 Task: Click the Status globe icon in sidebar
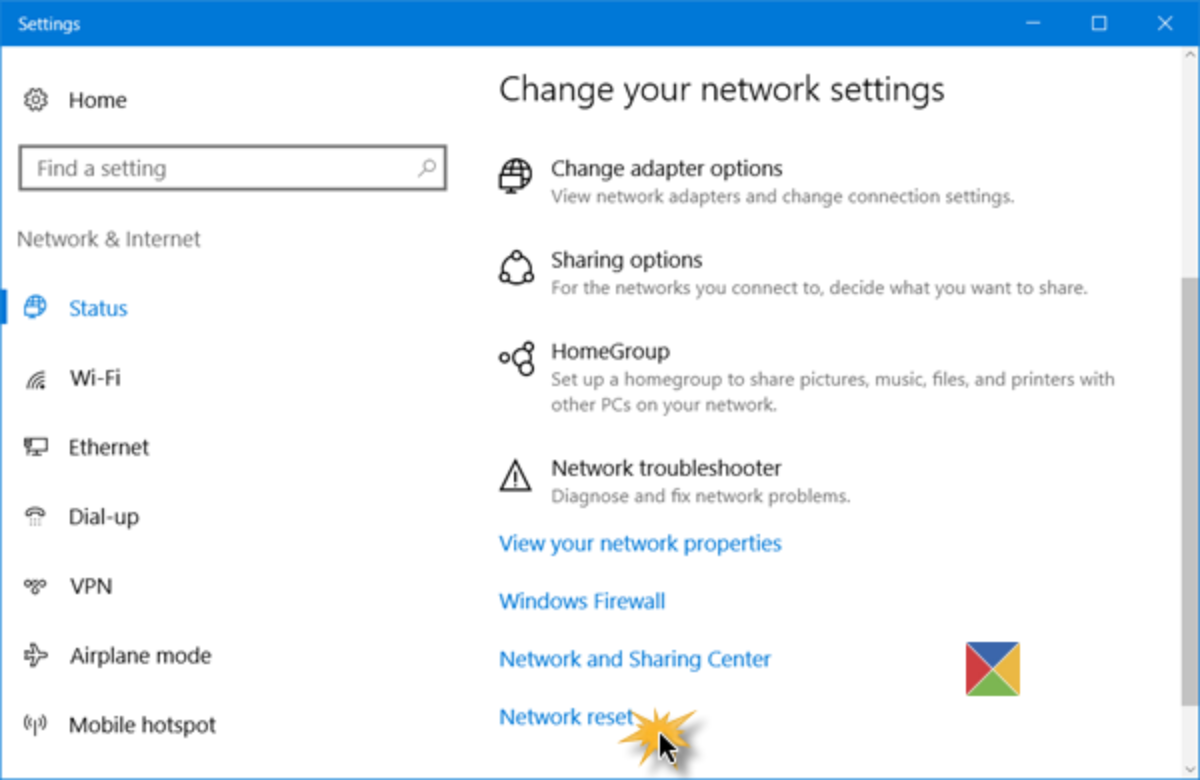tap(36, 307)
